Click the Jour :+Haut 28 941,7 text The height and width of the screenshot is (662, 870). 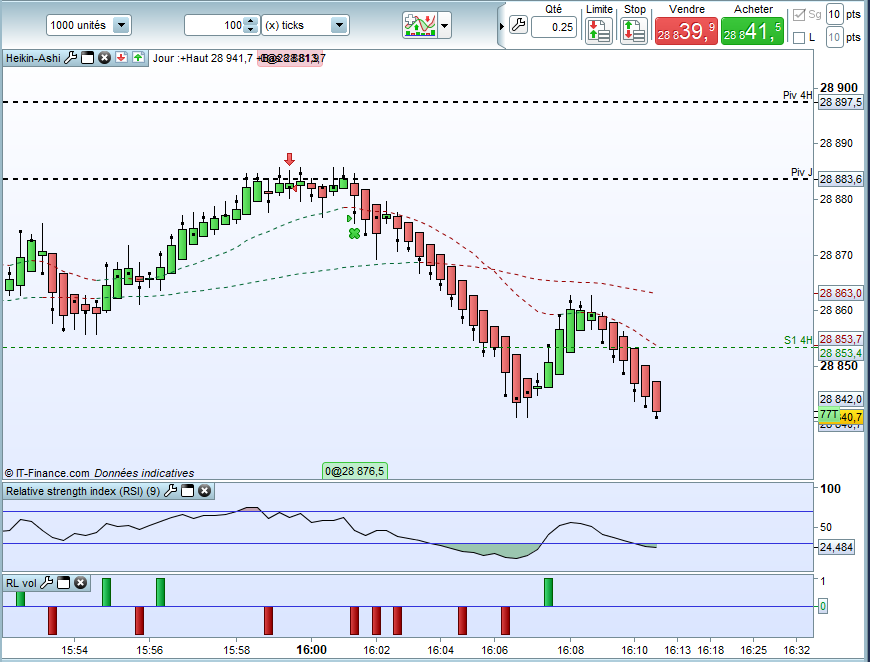click(203, 58)
